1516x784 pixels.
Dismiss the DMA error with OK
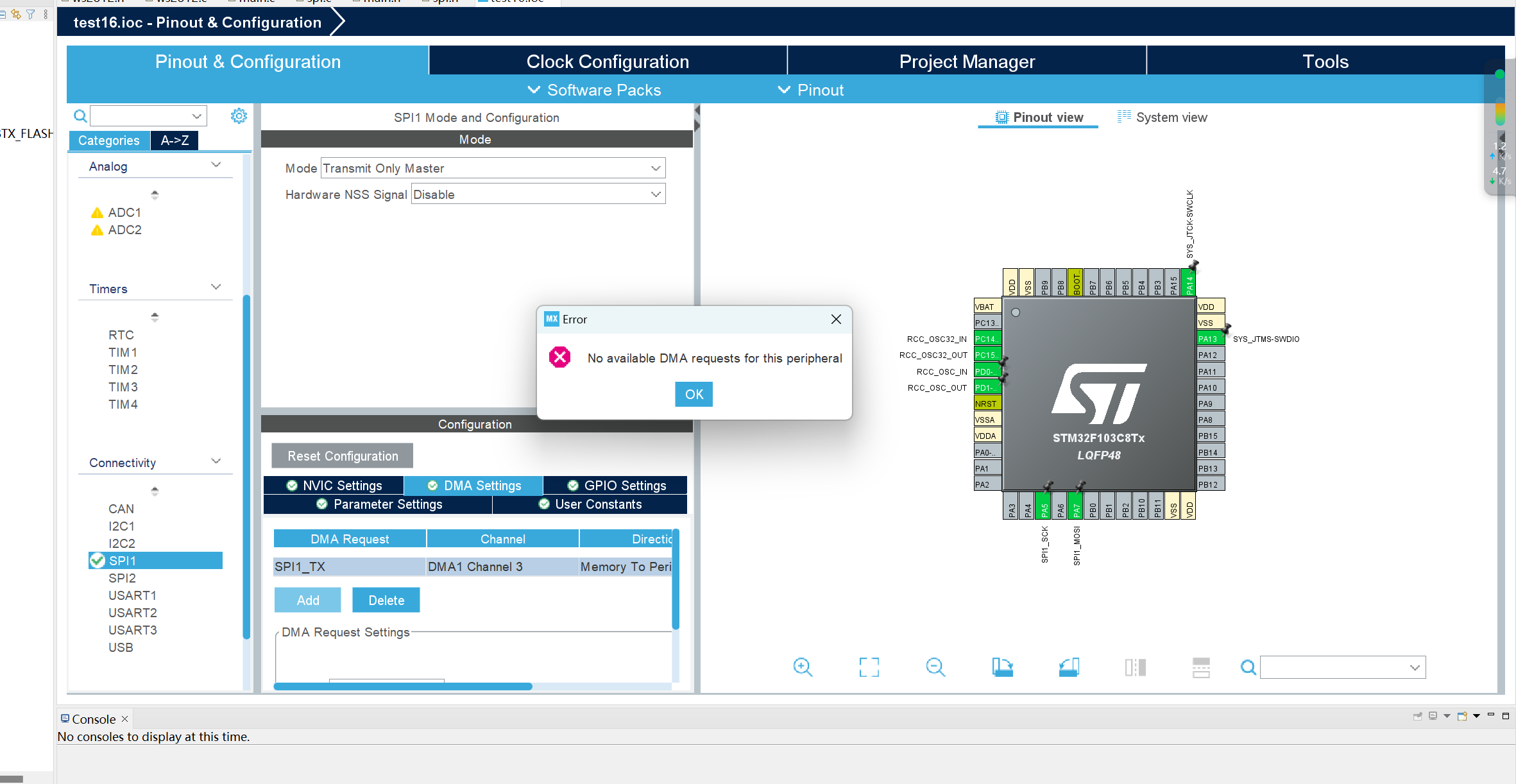(694, 394)
